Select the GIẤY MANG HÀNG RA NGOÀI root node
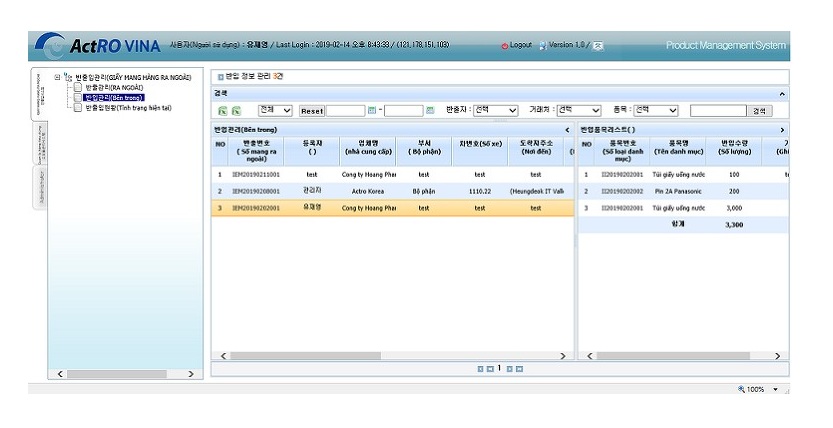This screenshot has width=833, height=428. point(133,78)
